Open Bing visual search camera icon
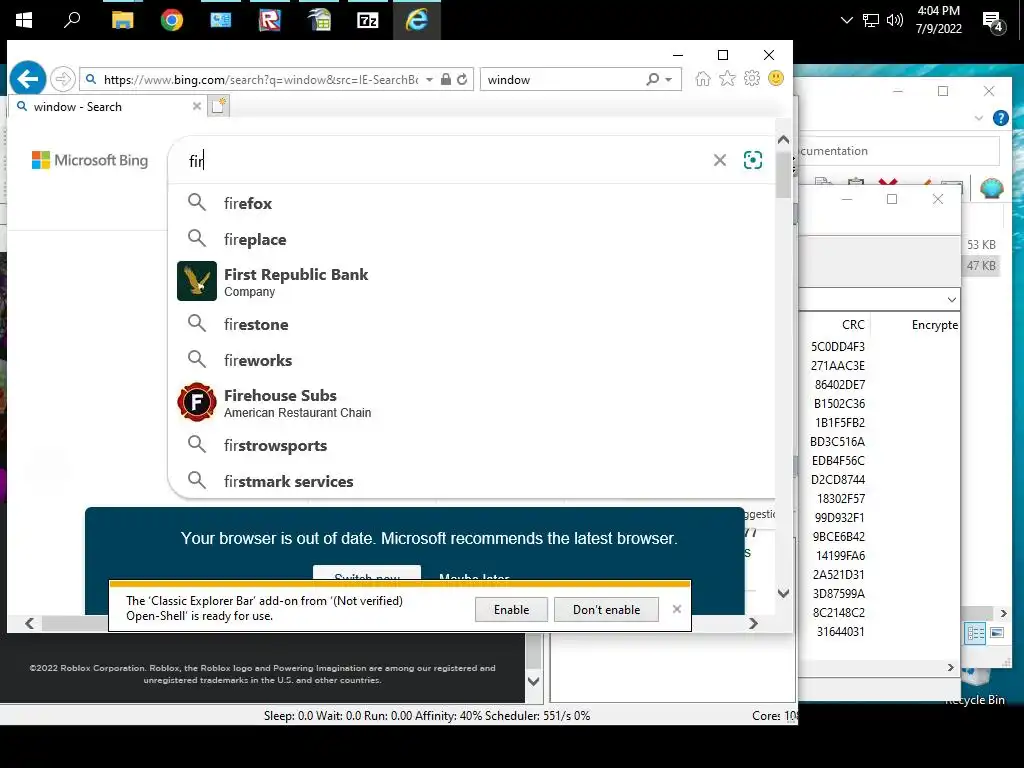 [x=753, y=160]
